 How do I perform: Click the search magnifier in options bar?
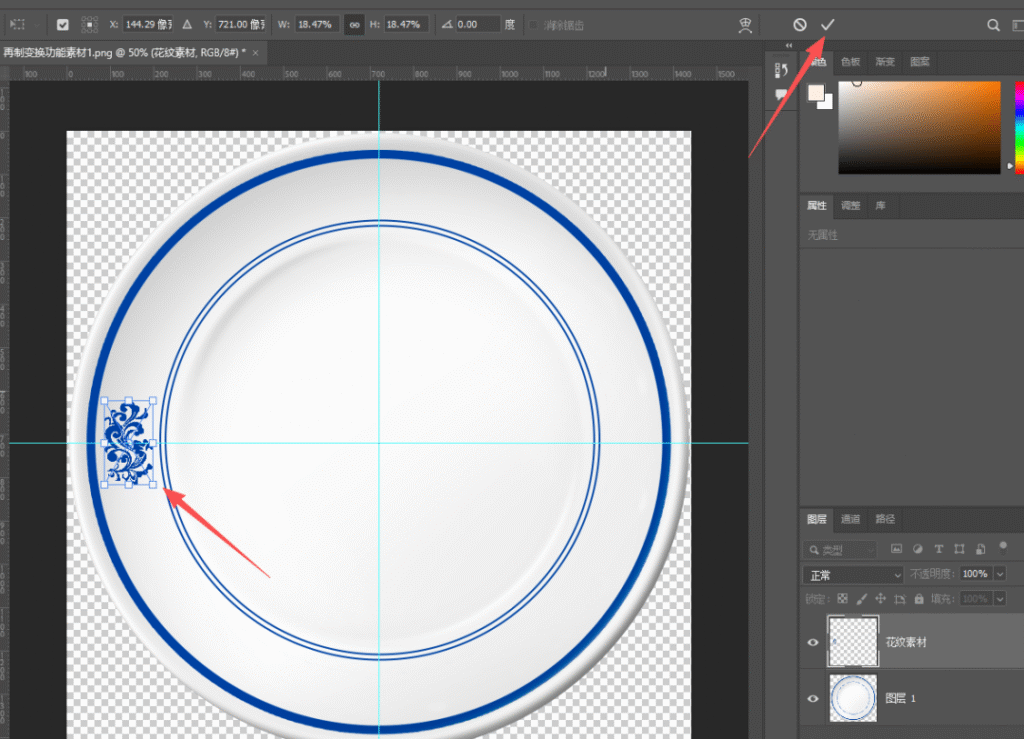[x=993, y=25]
